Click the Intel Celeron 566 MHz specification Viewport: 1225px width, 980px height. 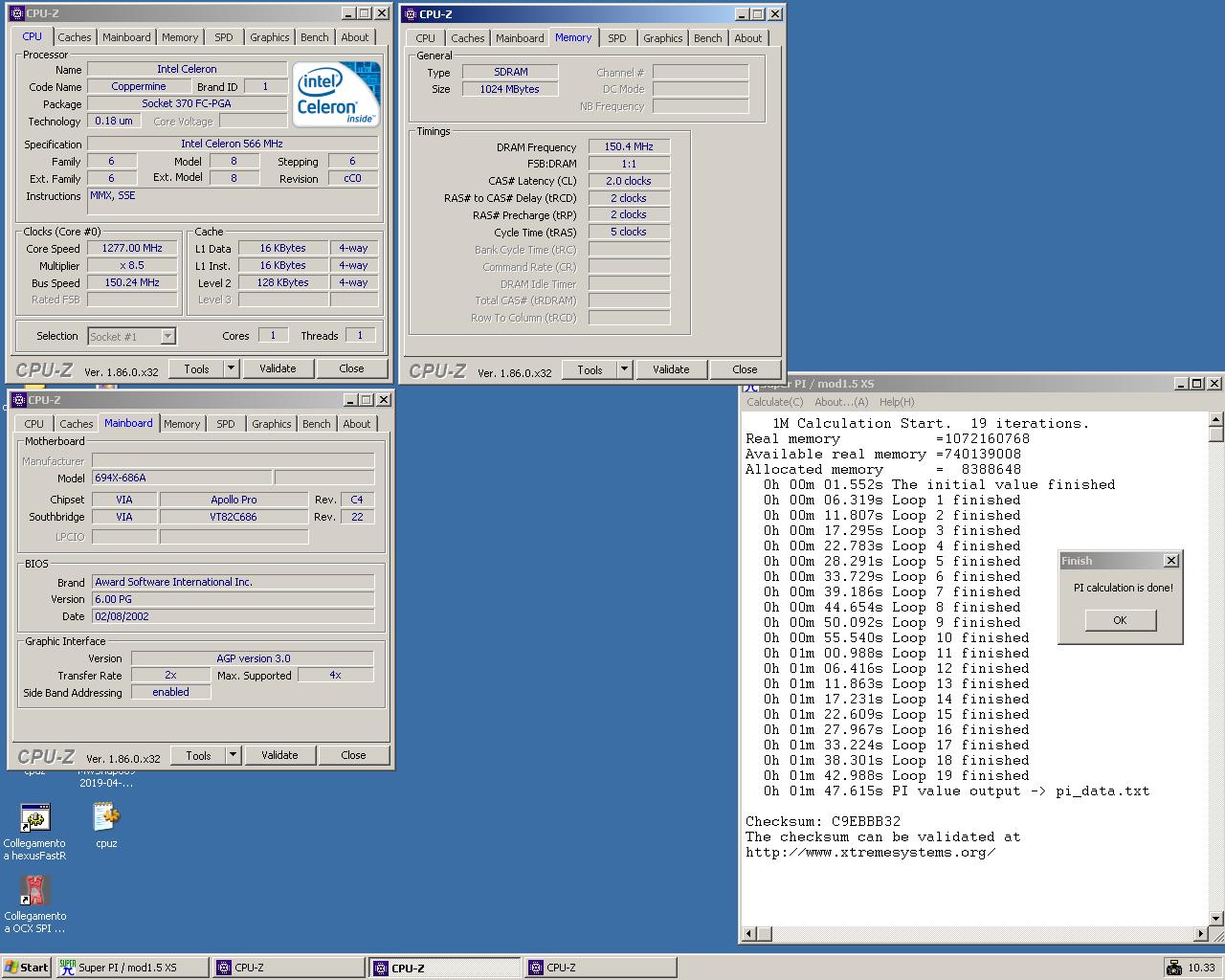click(232, 144)
